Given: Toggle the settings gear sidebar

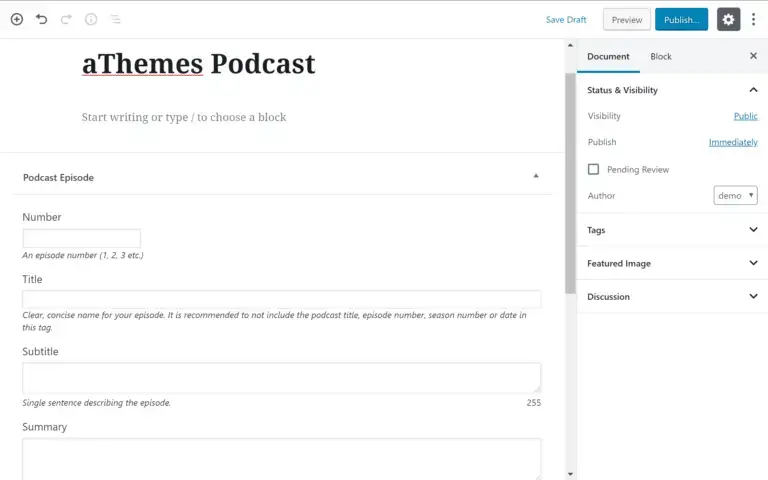Looking at the screenshot, I should (x=728, y=20).
